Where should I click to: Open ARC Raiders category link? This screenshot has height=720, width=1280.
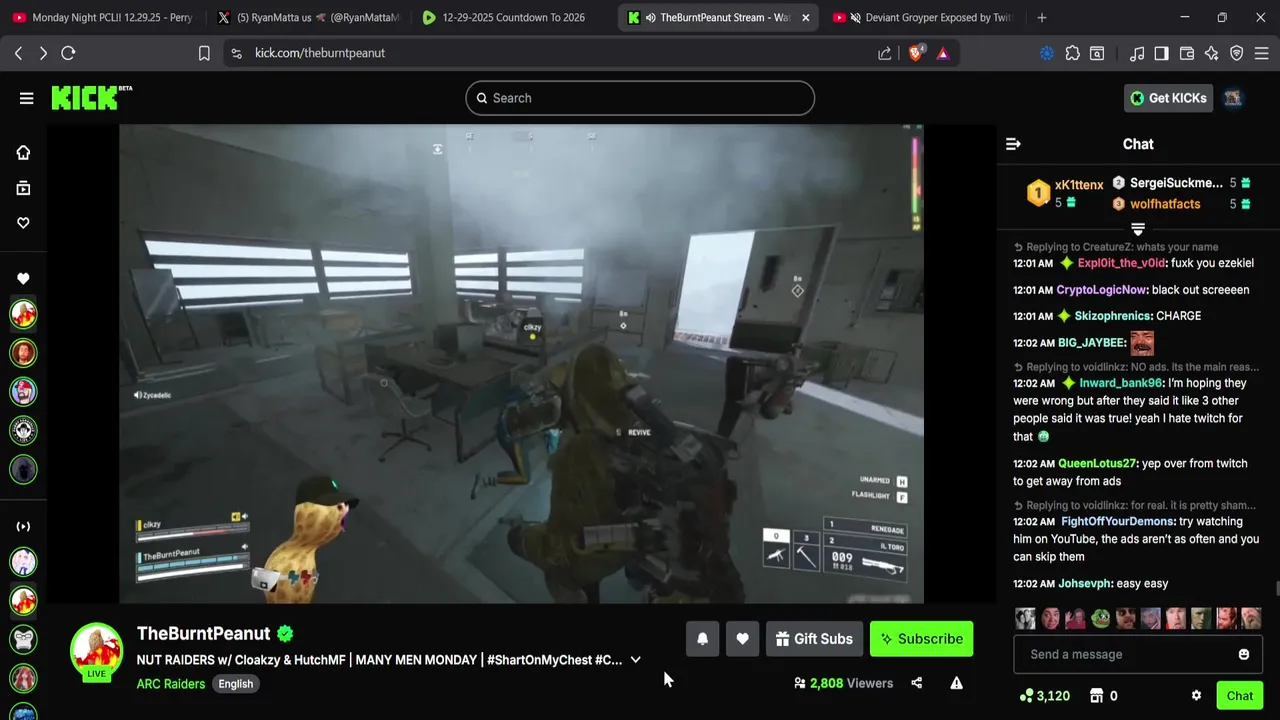(x=171, y=684)
